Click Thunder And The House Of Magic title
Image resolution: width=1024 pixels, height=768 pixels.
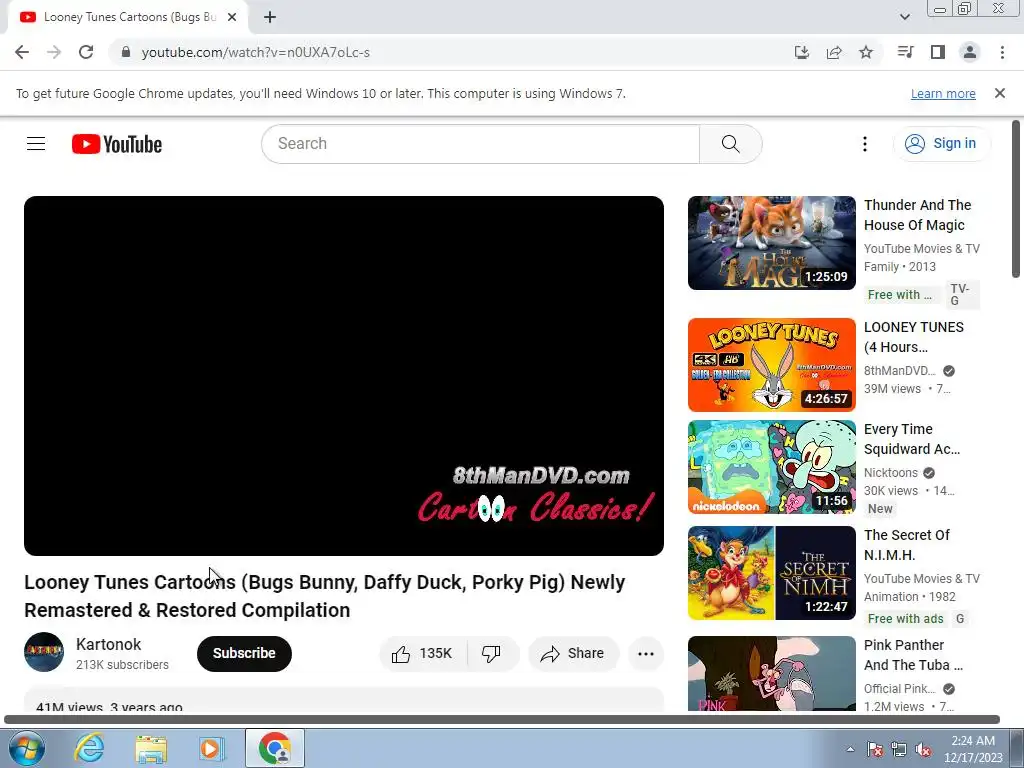[918, 215]
